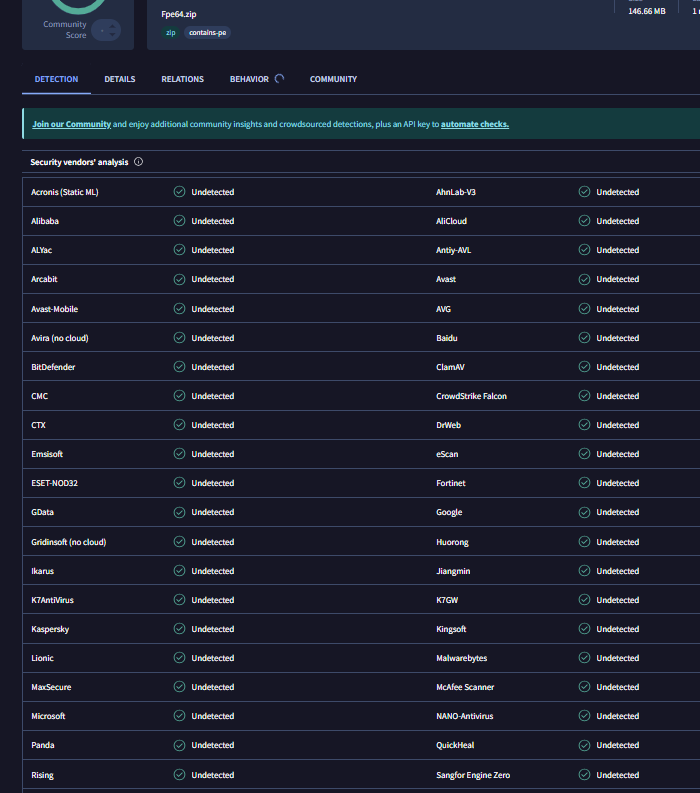Open the Detection tab
This screenshot has height=793, width=700.
pos(56,79)
